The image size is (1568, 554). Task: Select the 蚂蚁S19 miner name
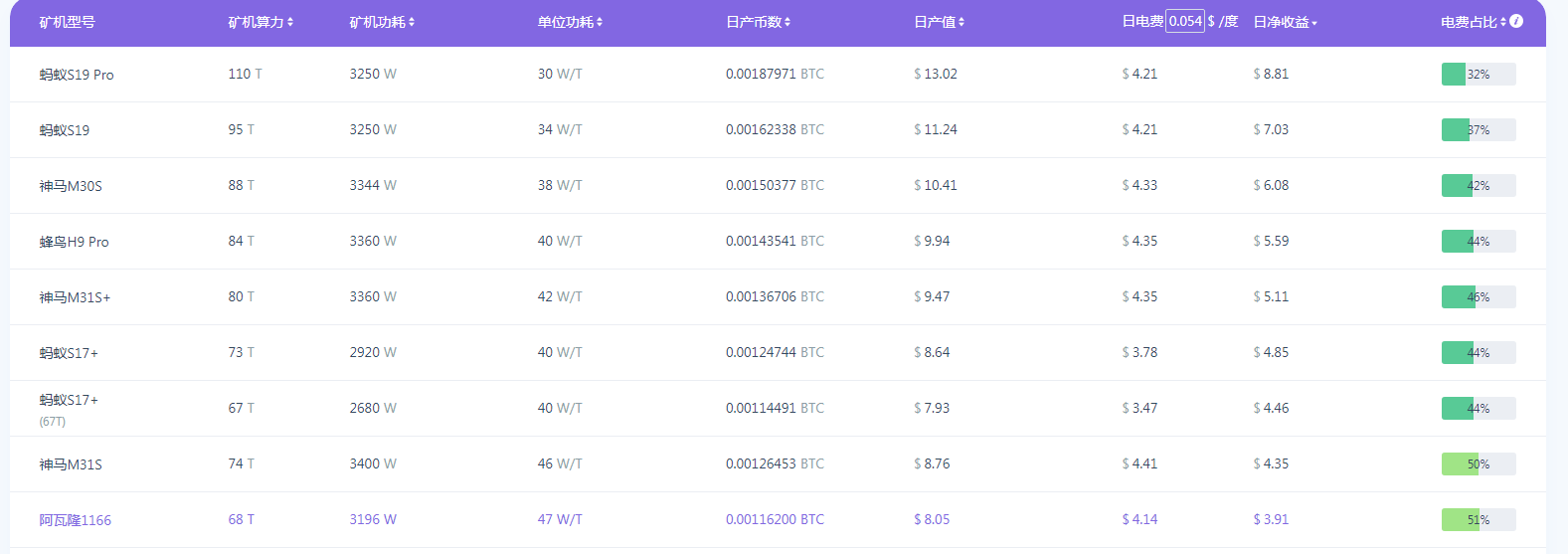pyautogui.click(x=65, y=130)
